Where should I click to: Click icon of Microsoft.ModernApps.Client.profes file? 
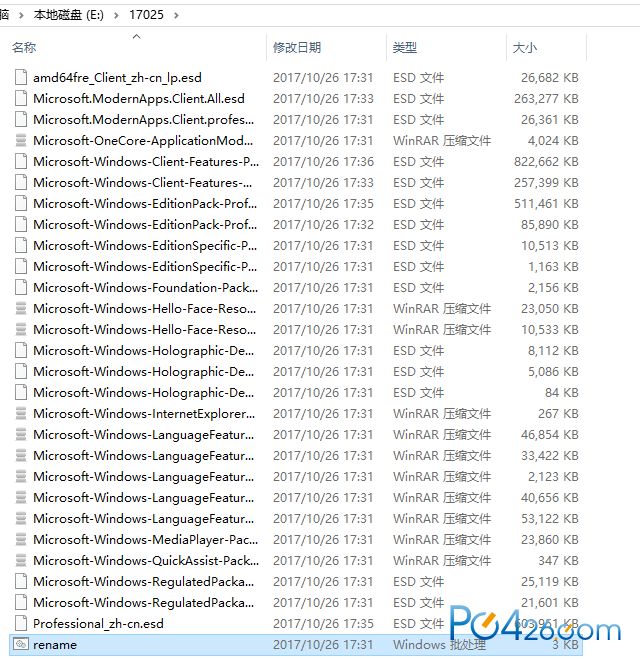[x=21, y=119]
